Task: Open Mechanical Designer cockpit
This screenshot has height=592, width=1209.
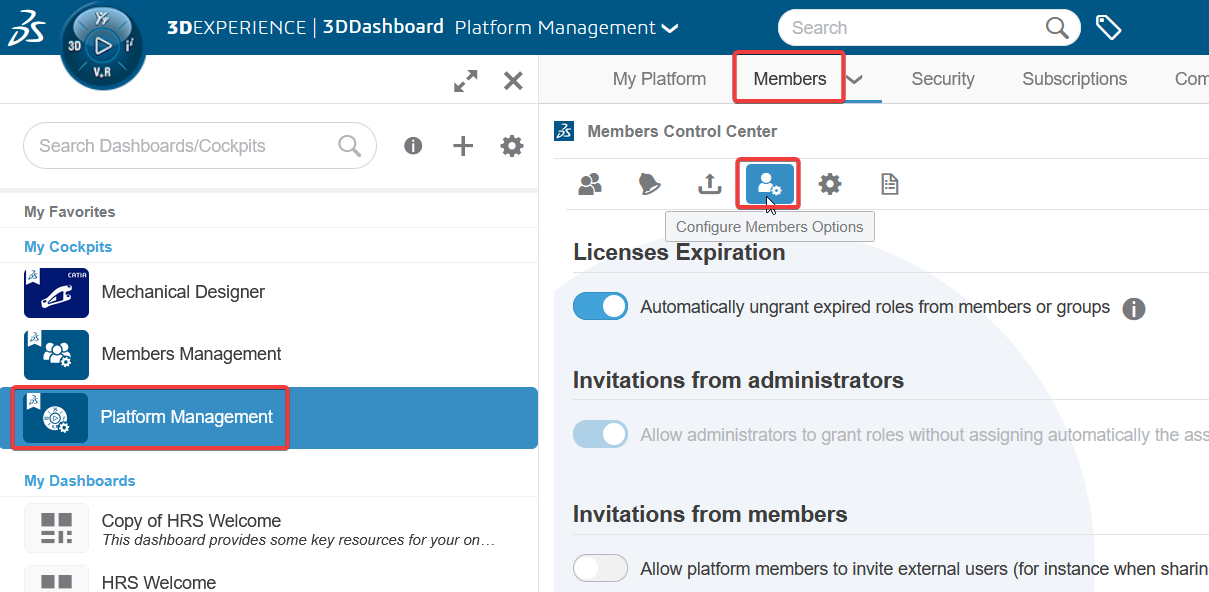Action: [x=269, y=293]
